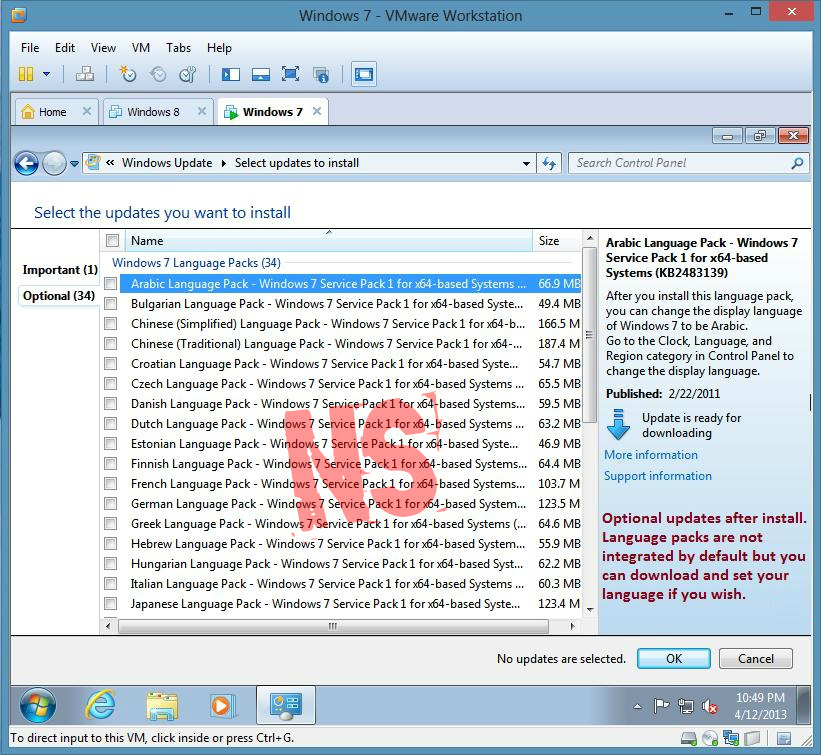Check the Bulgarian Language Pack checkbox
Screen dimensions: 821x755
[110, 304]
